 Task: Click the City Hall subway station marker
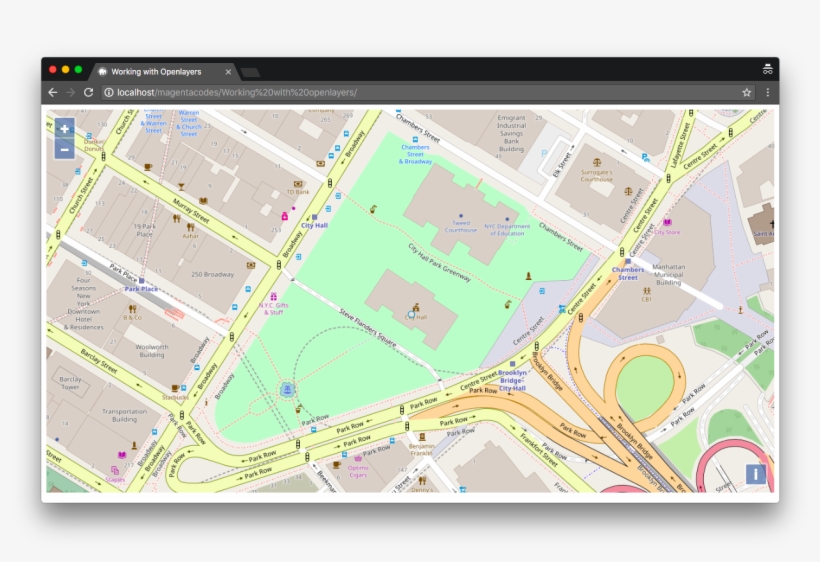pyautogui.click(x=314, y=218)
